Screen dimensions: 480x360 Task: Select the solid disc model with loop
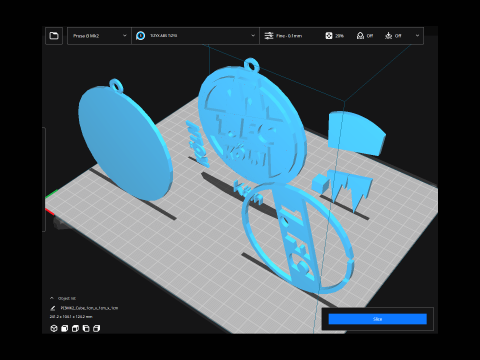click(x=125, y=143)
